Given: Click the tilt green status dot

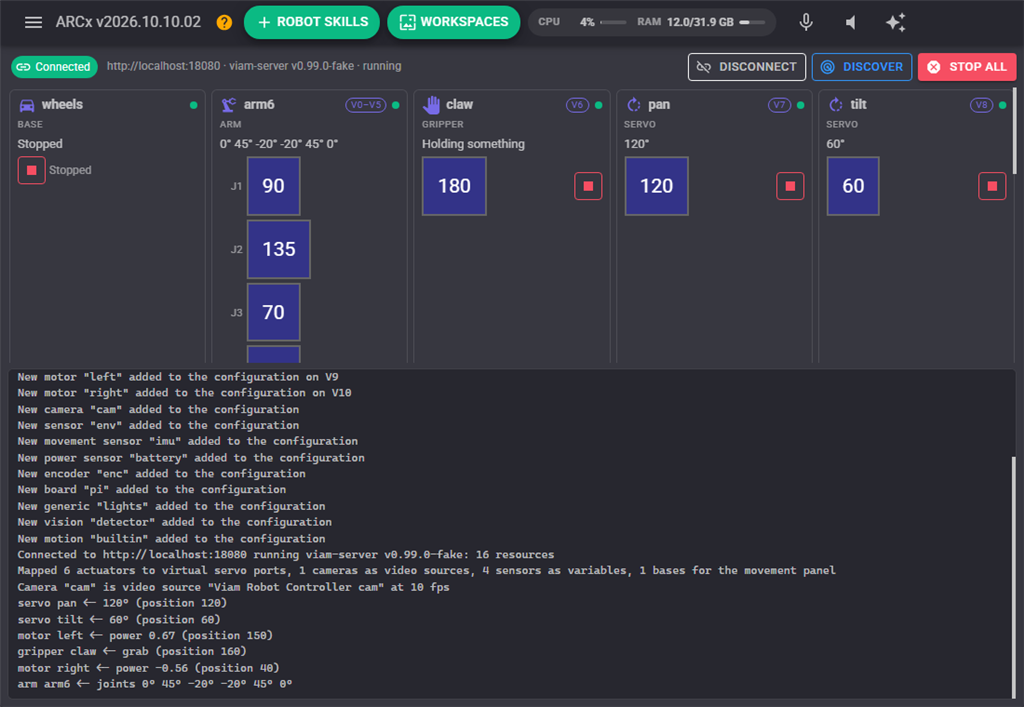Looking at the screenshot, I should pyautogui.click(x=1002, y=105).
